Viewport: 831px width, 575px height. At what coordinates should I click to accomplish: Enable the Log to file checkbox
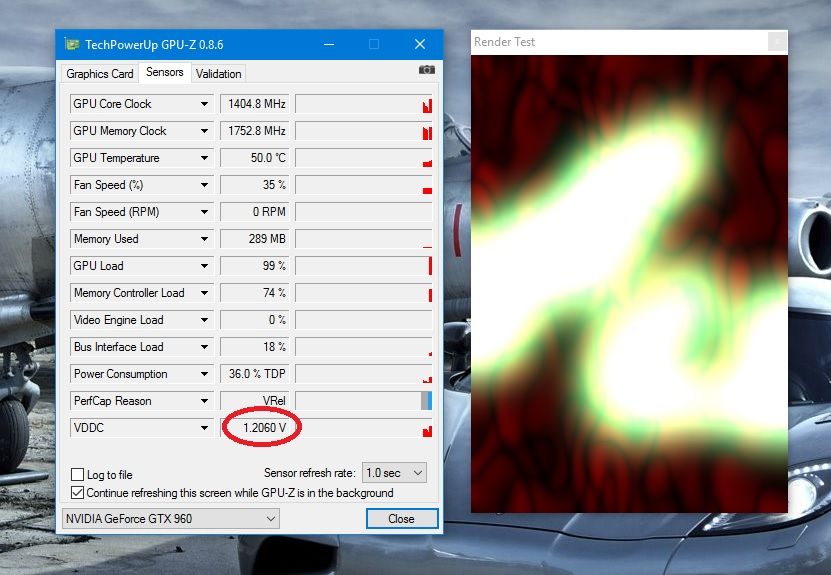[77, 474]
